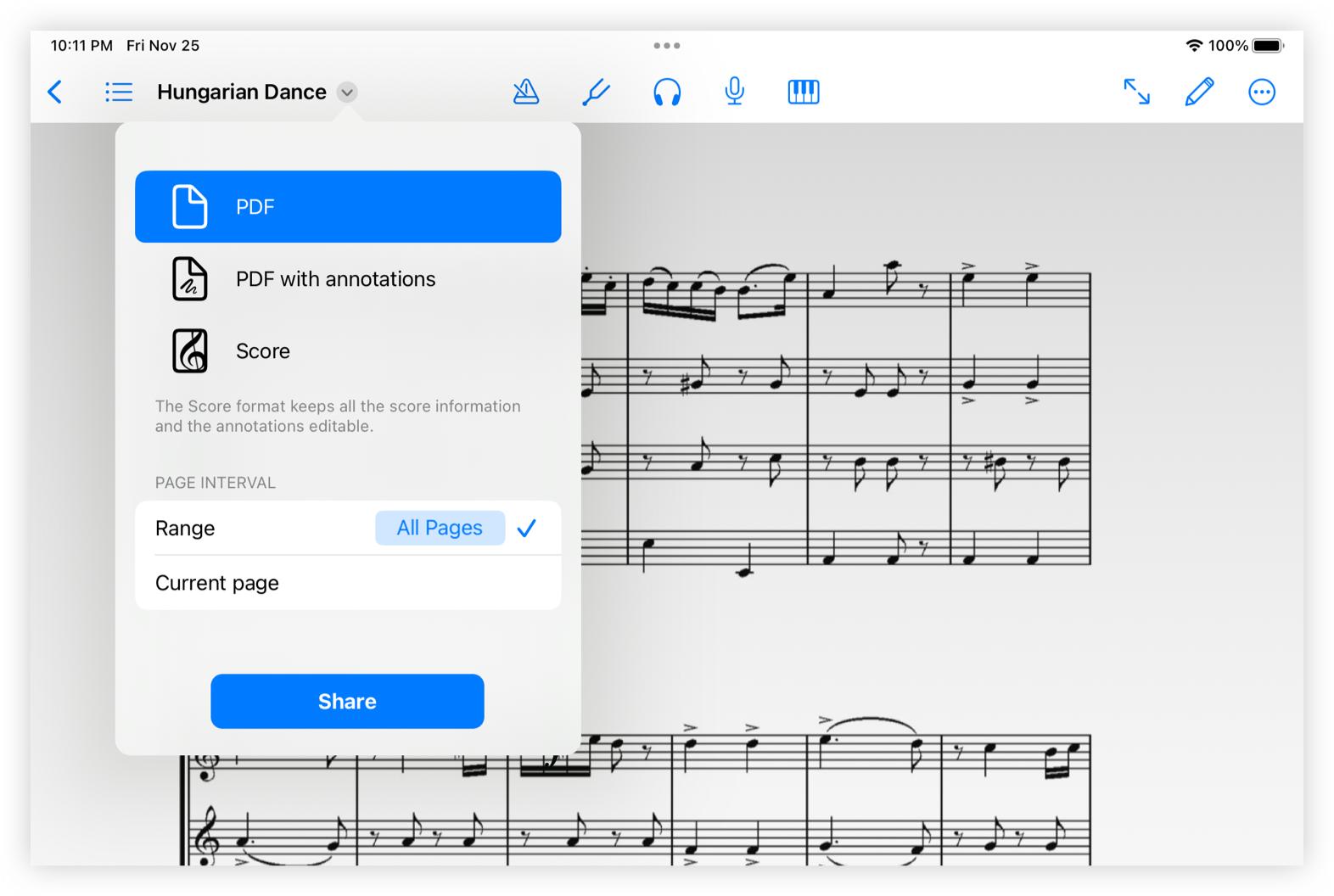The height and width of the screenshot is (896, 1334).
Task: Tap the Fri Nov 25 date
Action: [163, 46]
